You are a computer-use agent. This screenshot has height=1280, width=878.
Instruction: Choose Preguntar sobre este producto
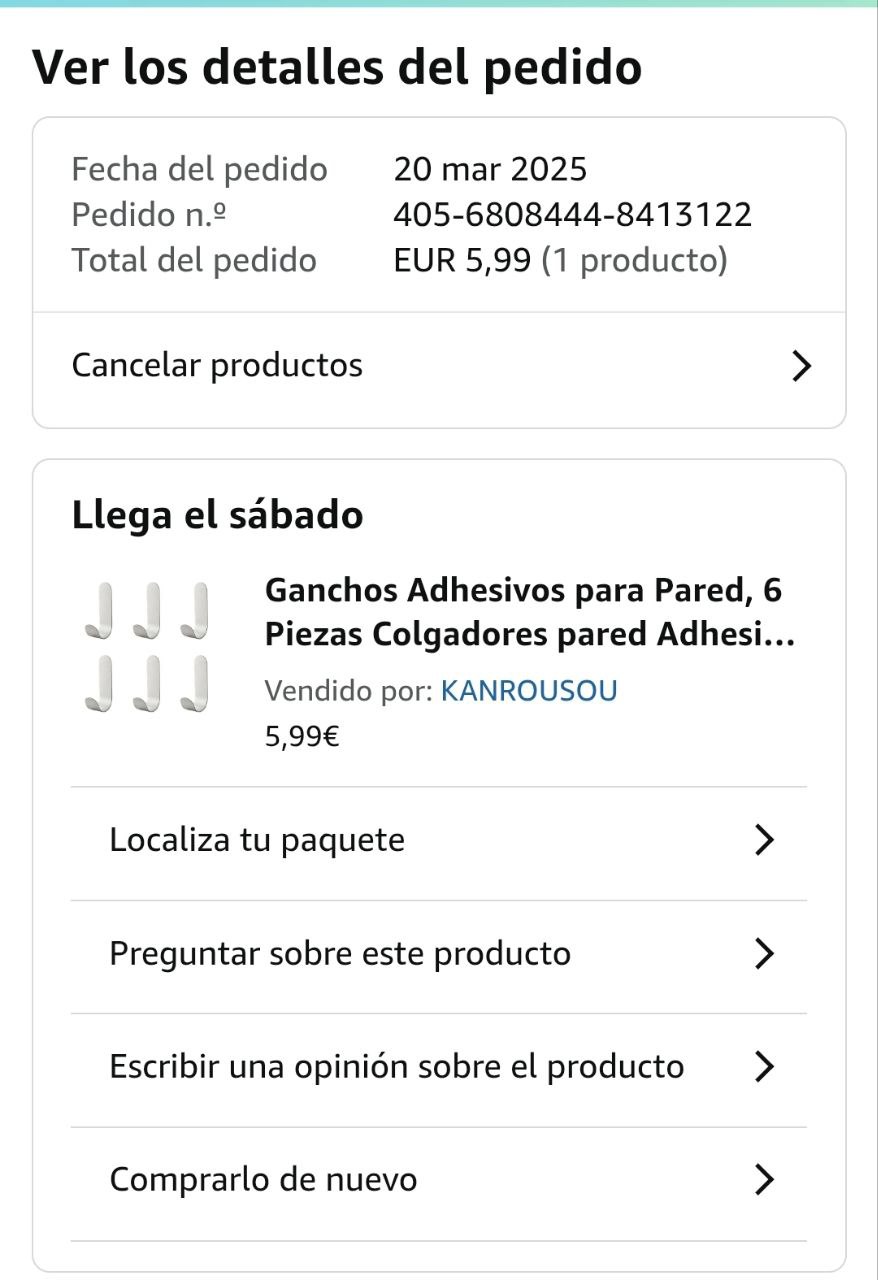[x=340, y=954]
